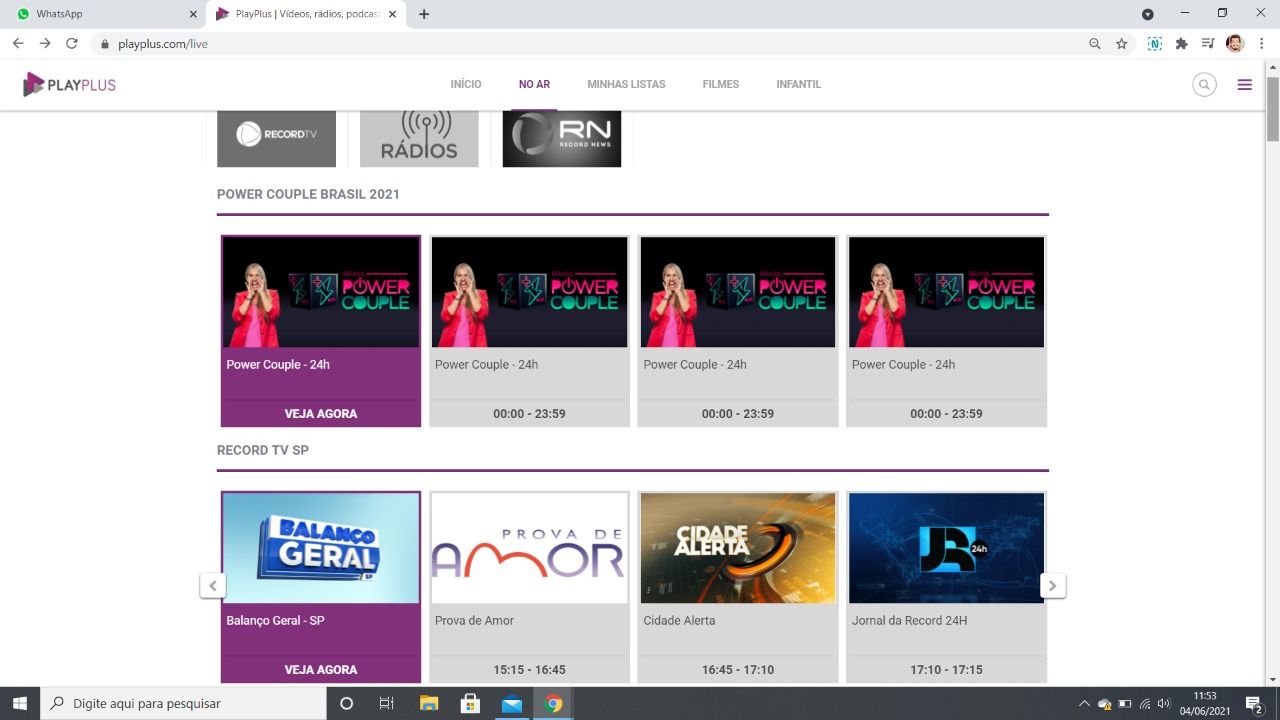
Task: Open File Explorer from the taskbar
Action: [x=429, y=703]
